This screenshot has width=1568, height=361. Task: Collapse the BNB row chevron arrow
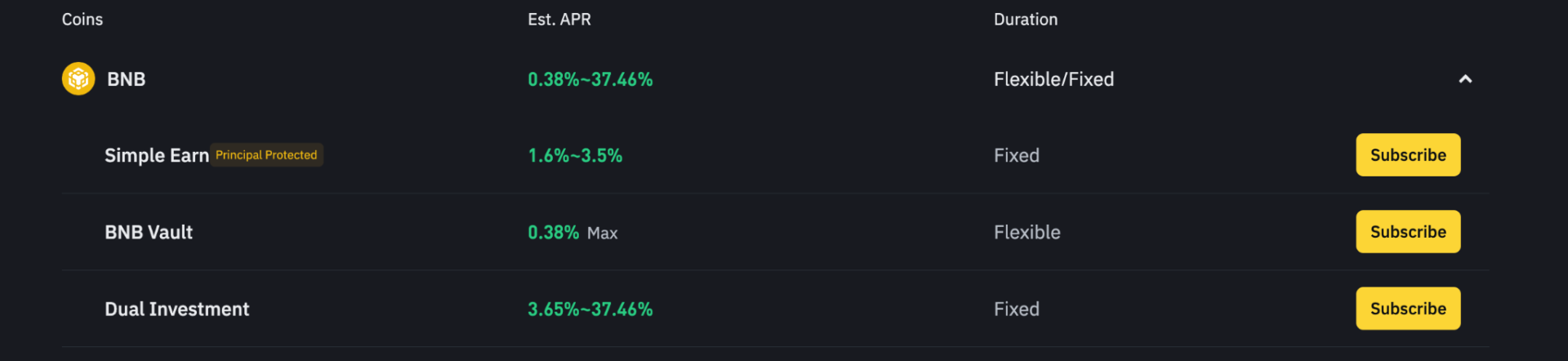1465,79
